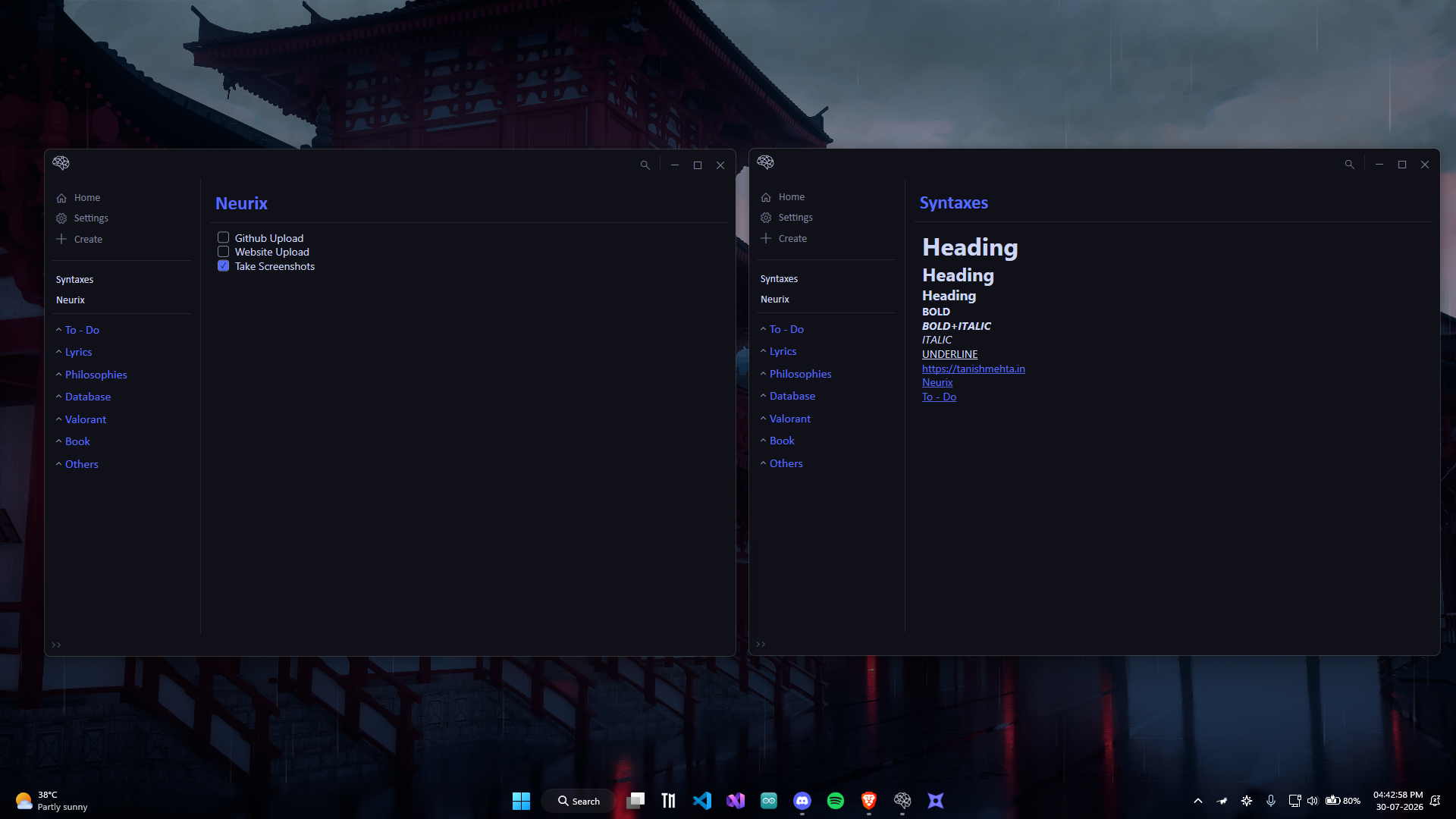Open Spotify from the taskbar
This screenshot has height=819, width=1456.
836,801
